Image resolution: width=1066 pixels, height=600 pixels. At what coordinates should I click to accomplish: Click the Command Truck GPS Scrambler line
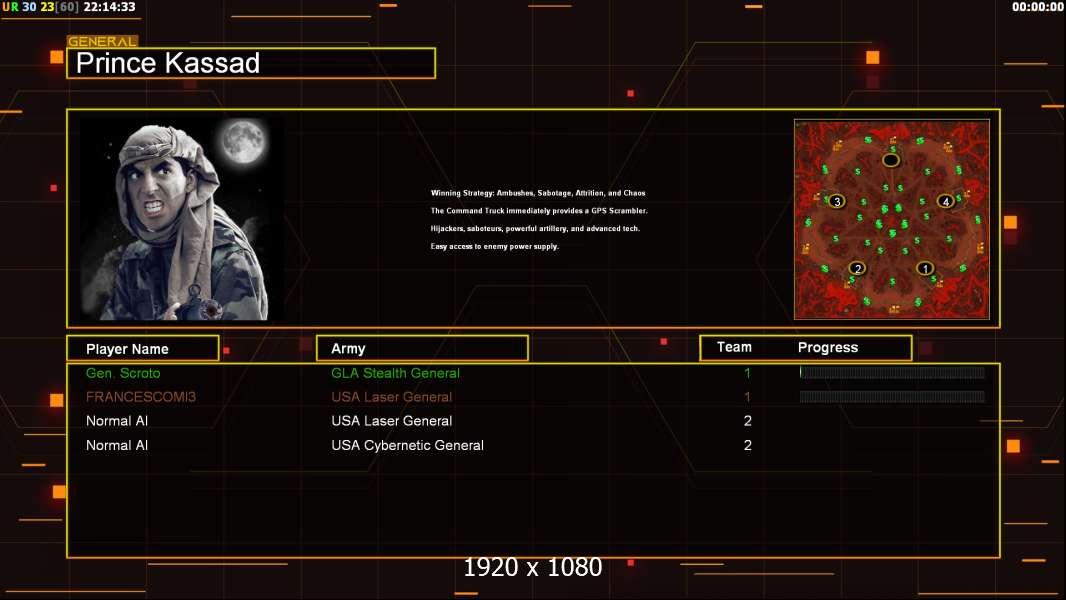coord(539,211)
